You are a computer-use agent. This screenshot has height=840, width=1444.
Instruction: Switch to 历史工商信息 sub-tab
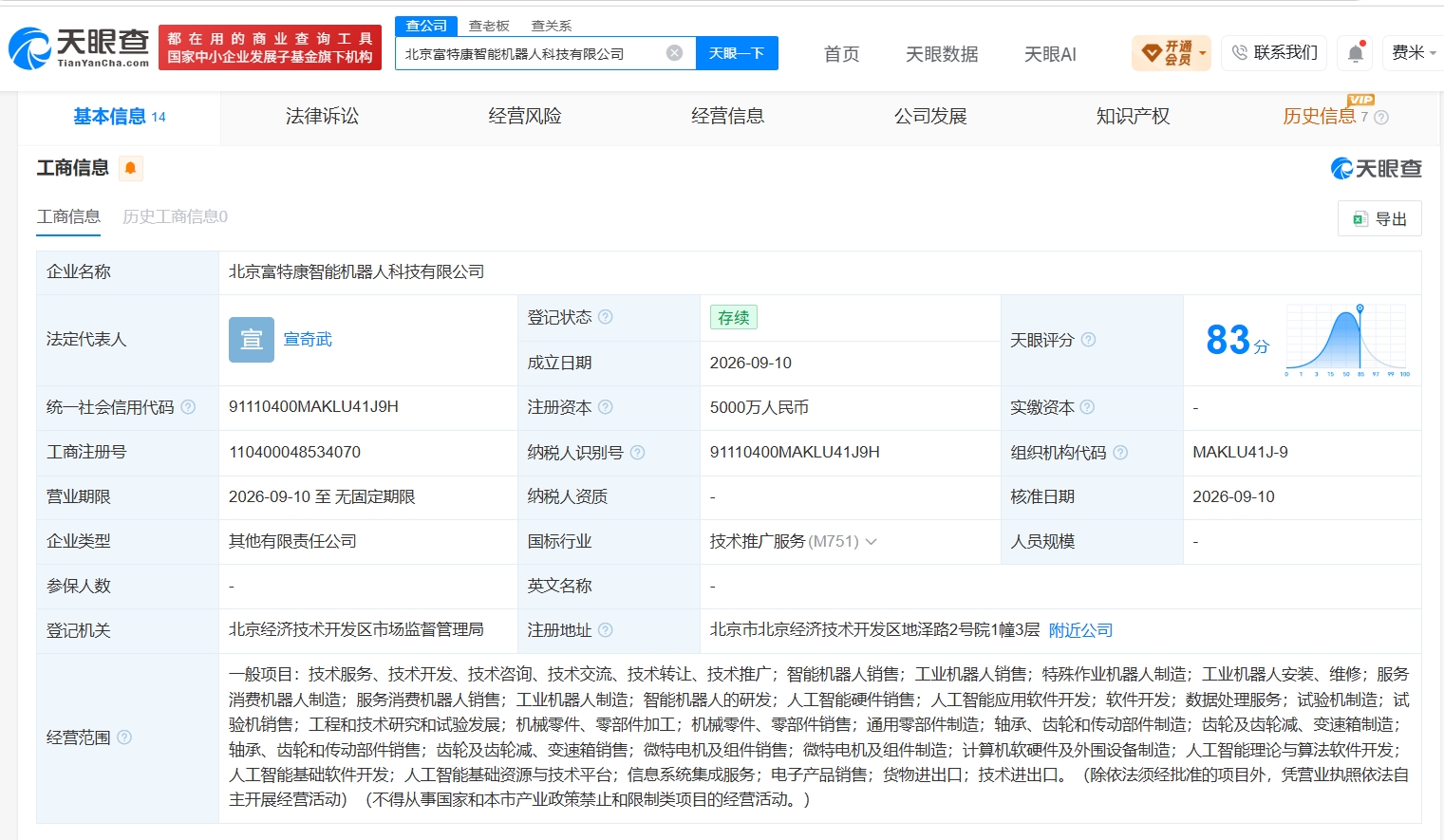click(175, 216)
